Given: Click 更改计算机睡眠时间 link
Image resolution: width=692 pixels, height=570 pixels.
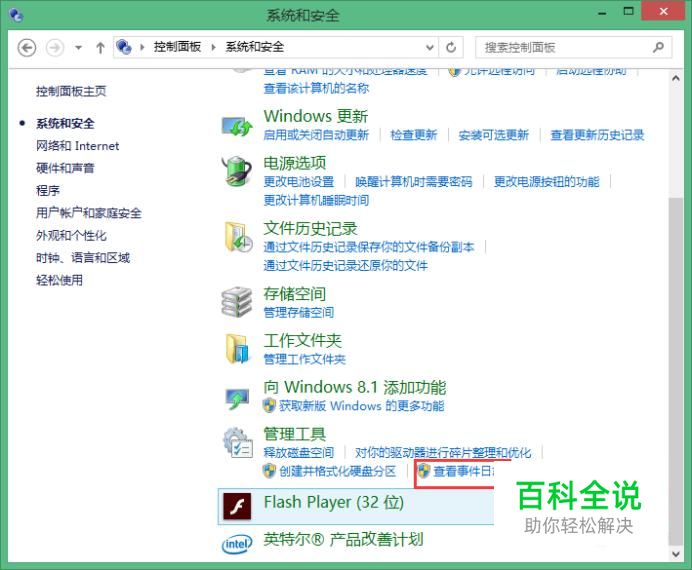Looking at the screenshot, I should pos(316,201).
